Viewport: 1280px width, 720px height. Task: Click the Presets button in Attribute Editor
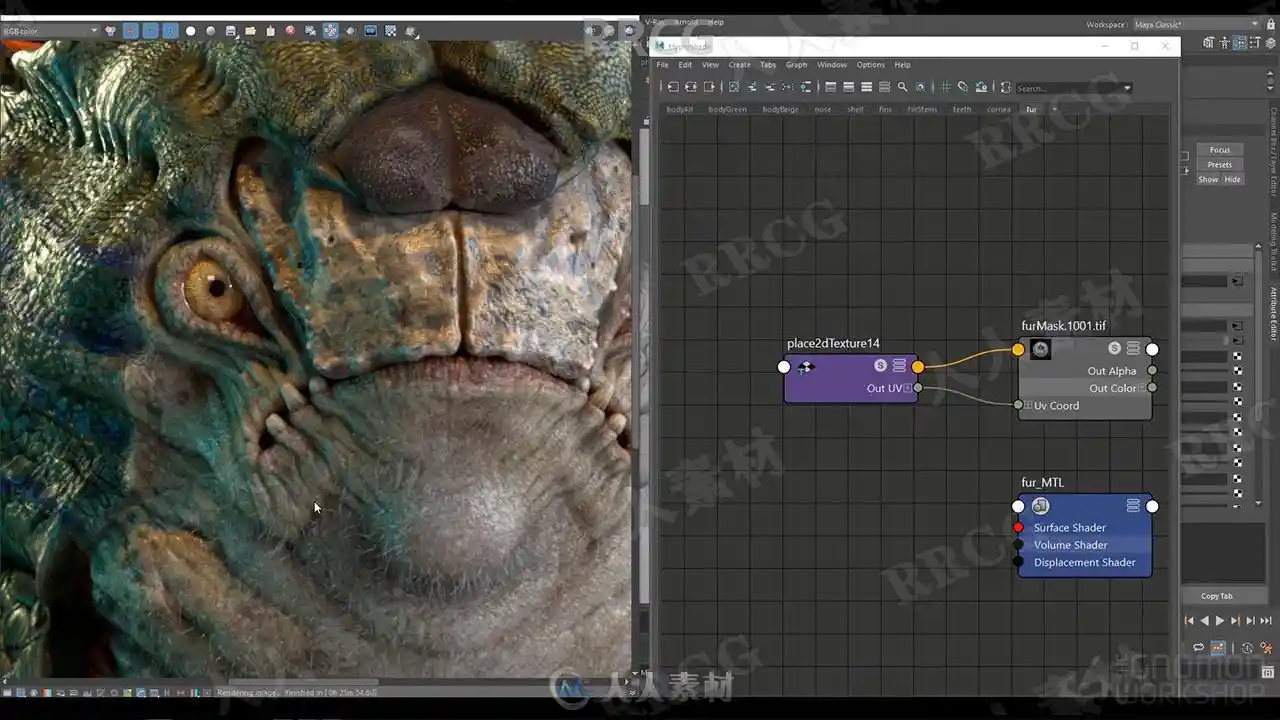coord(1220,165)
